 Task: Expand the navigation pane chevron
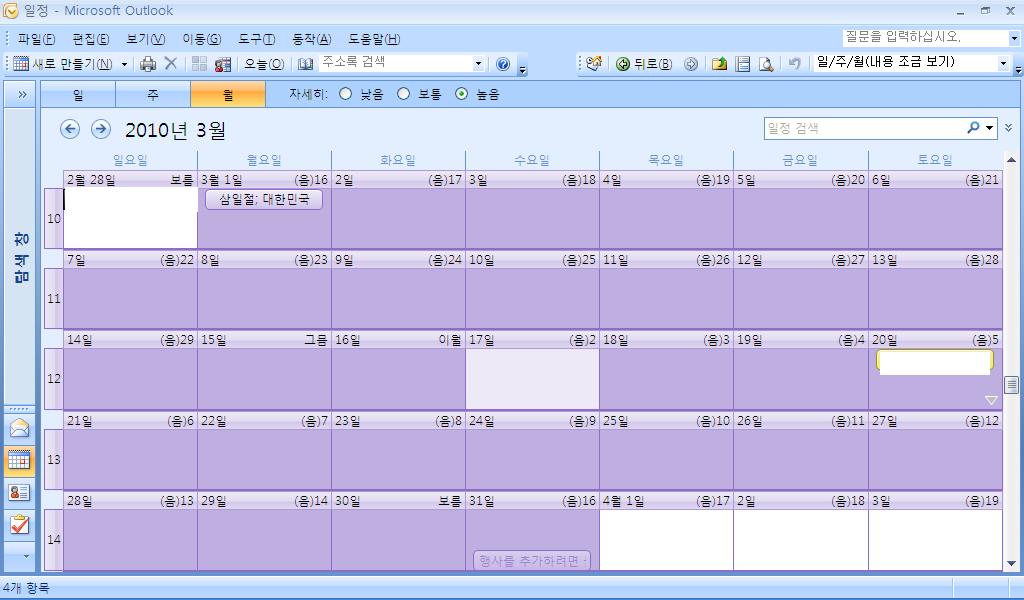22,95
